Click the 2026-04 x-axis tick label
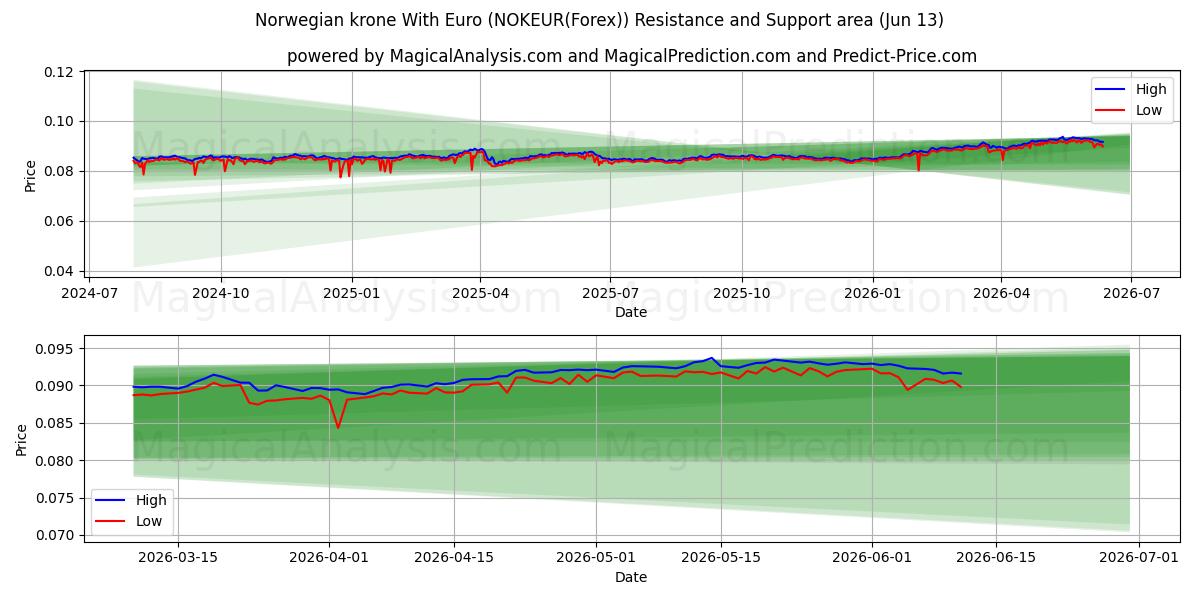This screenshot has height=600, width=1200. tap(1001, 294)
